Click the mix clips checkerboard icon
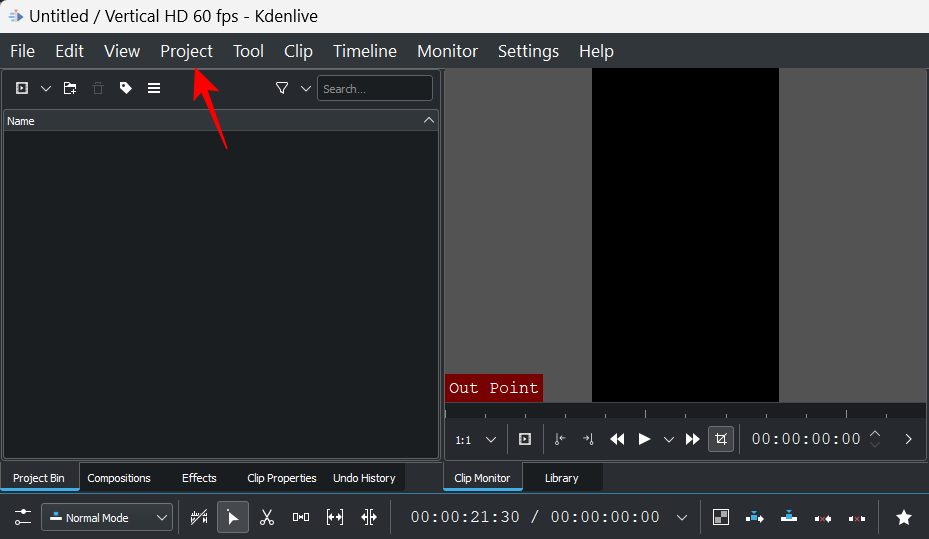 (x=721, y=517)
